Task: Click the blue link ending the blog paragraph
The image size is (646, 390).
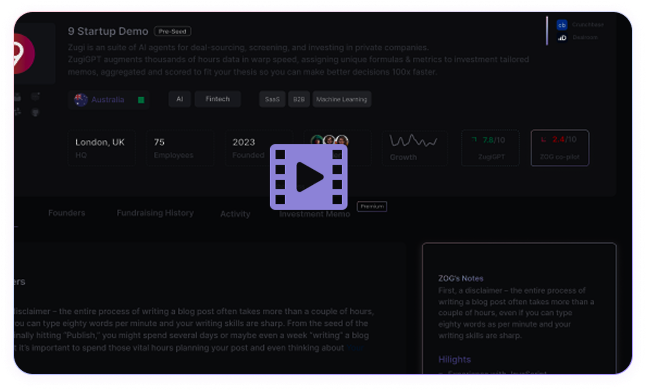Action: (355, 348)
